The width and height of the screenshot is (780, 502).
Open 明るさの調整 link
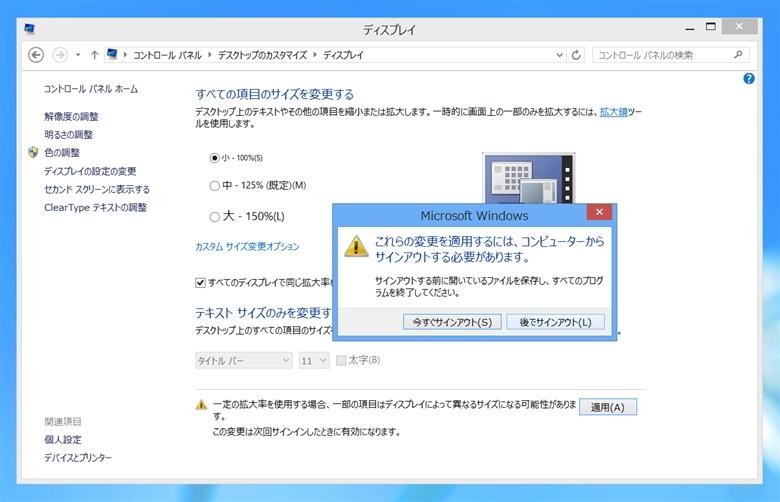tap(69, 135)
